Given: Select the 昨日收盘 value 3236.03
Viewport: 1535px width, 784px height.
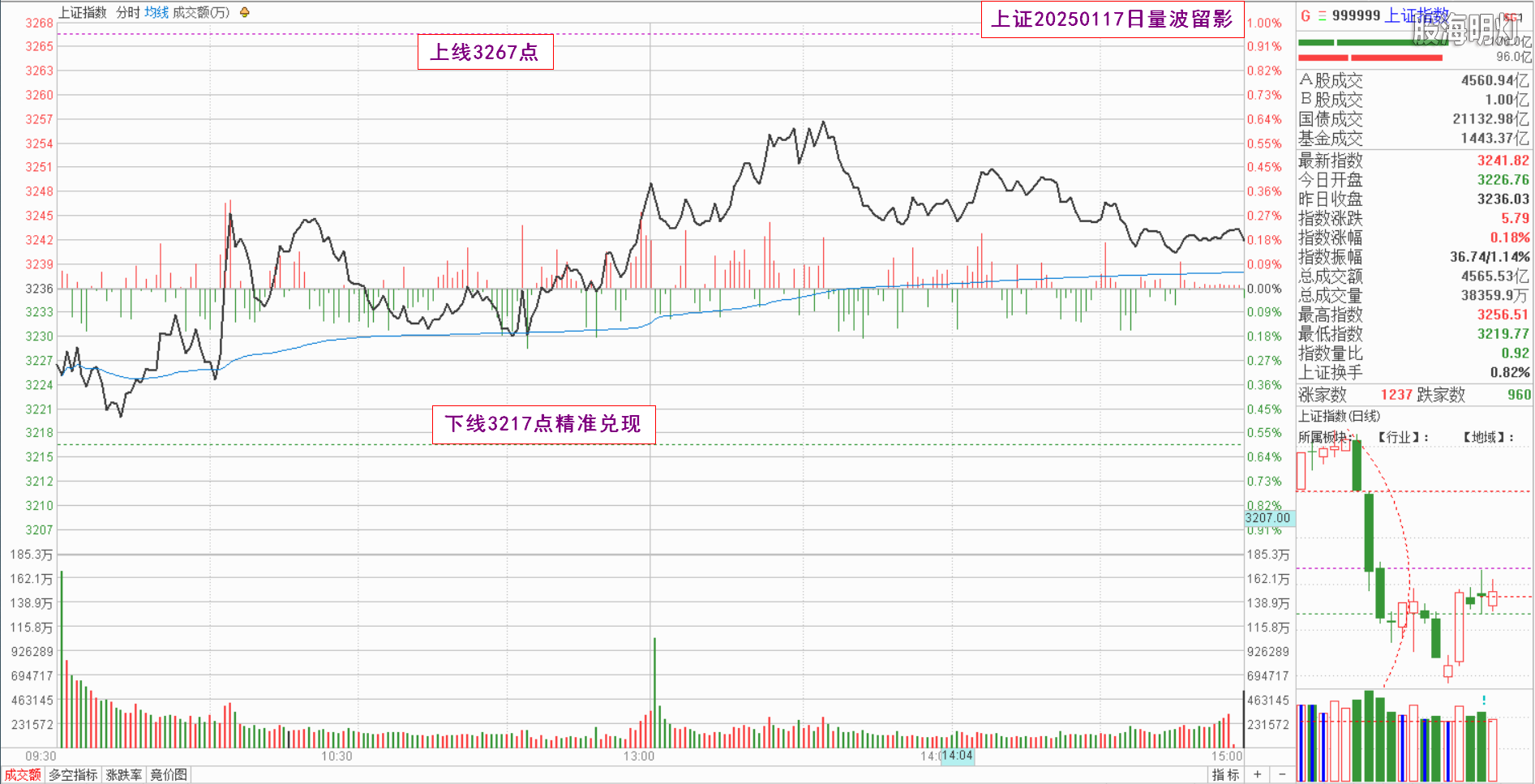Looking at the screenshot, I should point(1503,199).
